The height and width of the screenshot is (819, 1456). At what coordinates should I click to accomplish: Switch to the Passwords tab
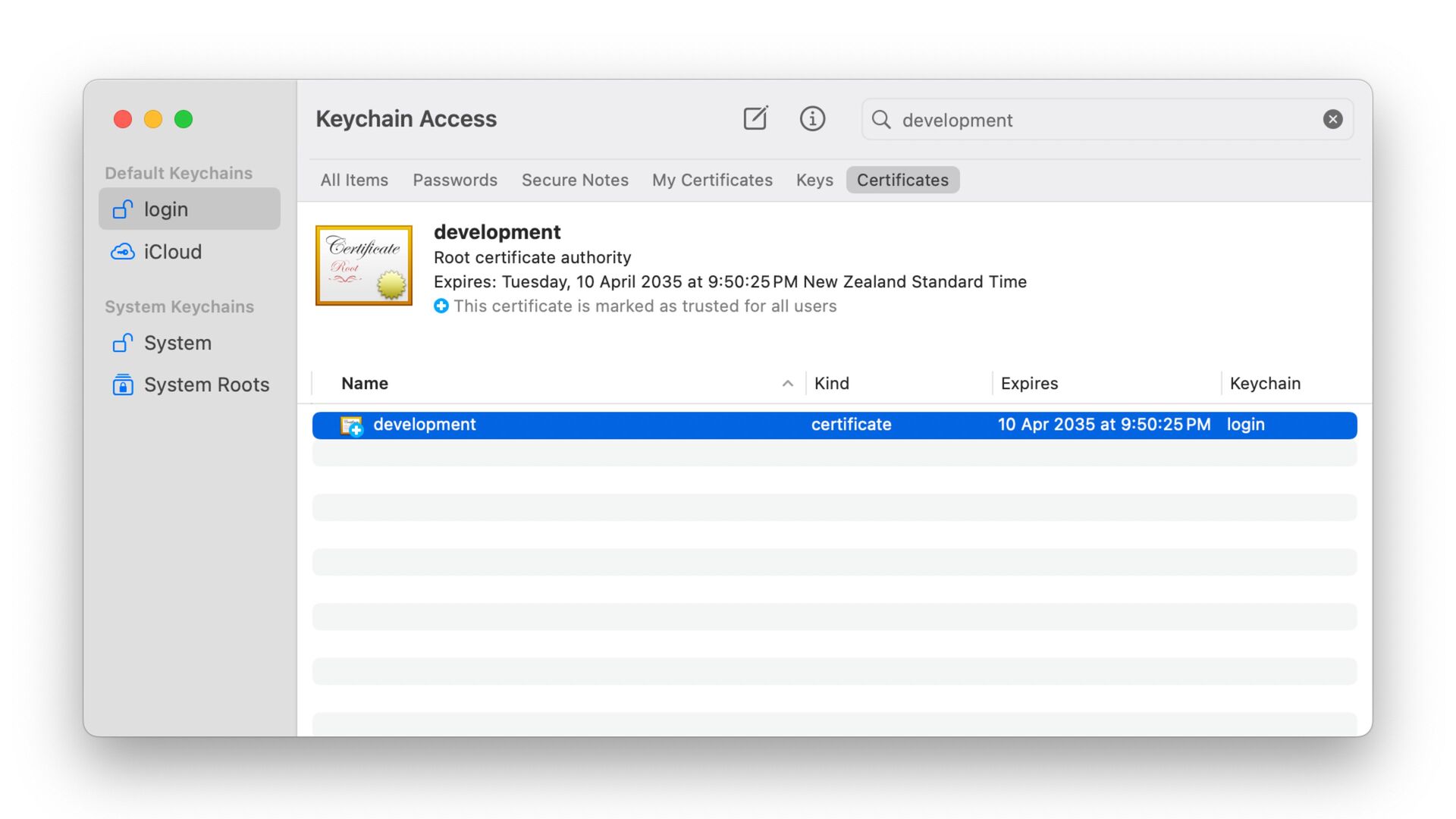454,180
